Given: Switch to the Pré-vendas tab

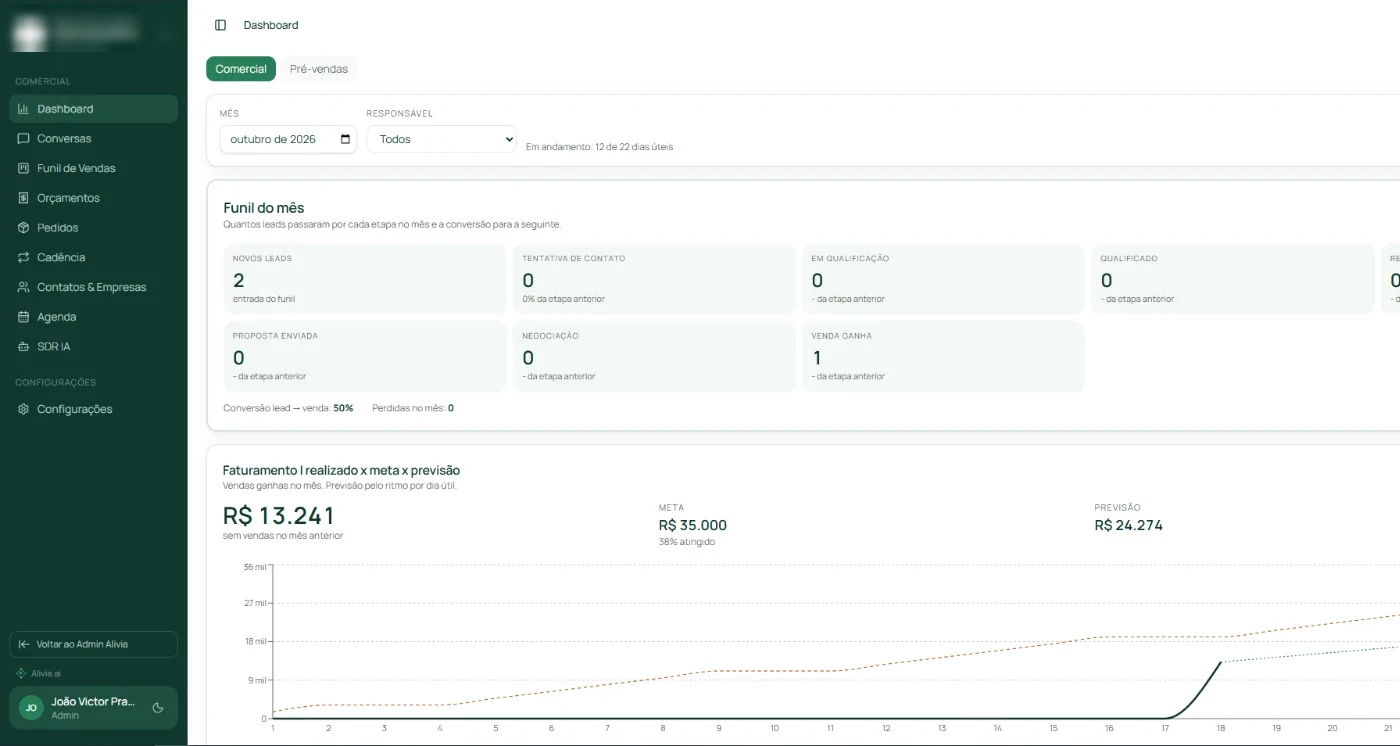Looking at the screenshot, I should click(x=319, y=69).
